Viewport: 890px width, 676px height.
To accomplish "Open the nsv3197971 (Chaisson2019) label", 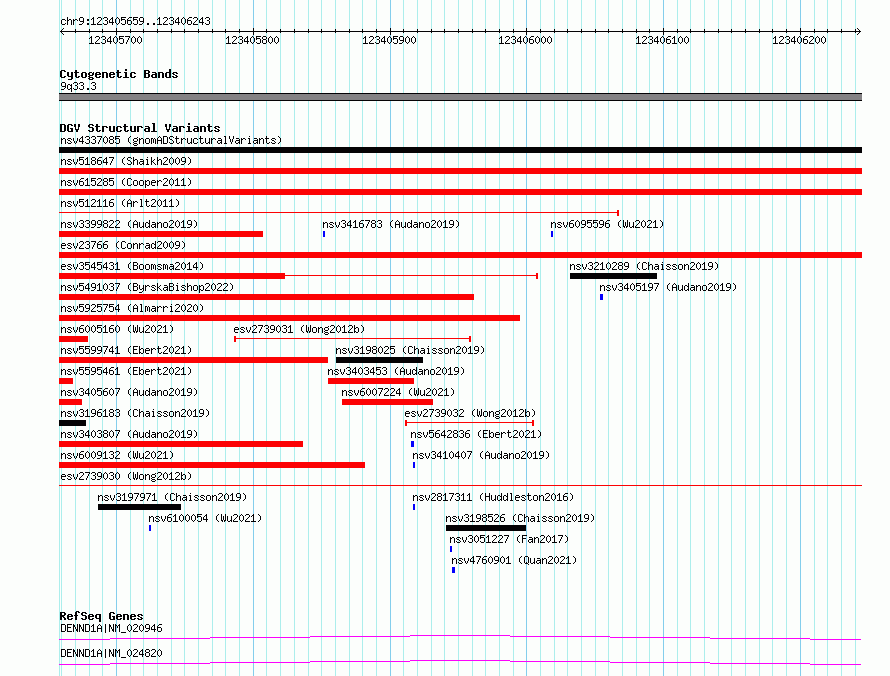I will pyautogui.click(x=172, y=497).
